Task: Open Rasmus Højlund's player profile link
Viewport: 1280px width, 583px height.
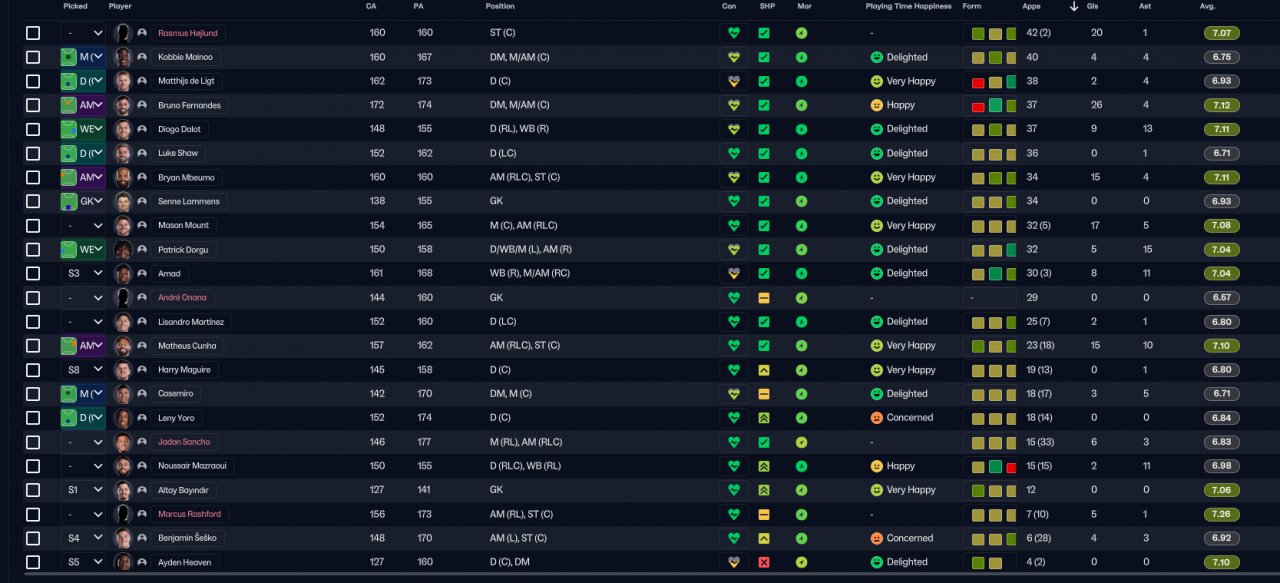Action: click(188, 33)
